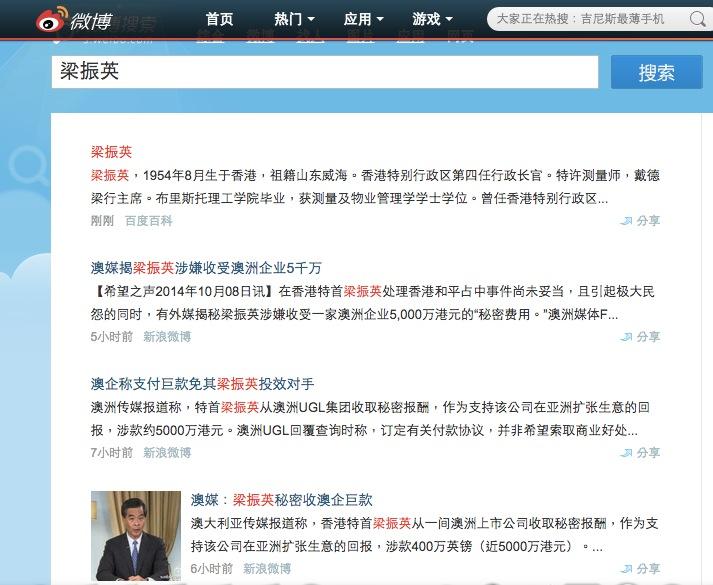The height and width of the screenshot is (585, 713).
Task: Open headline 澳媒：梁振英秘密收澳企巨款
Action: [281, 500]
